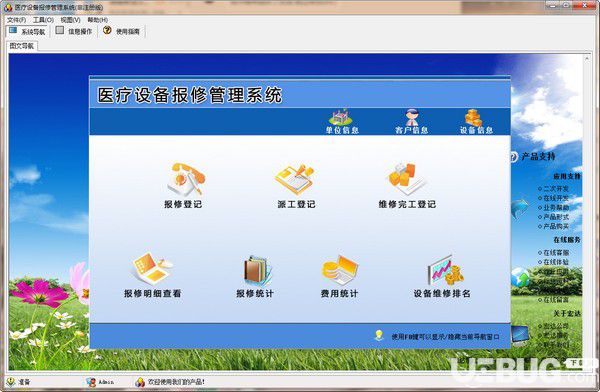This screenshot has height=392, width=600.
Task: Click the scroll up arrow of navigation pane
Action: click(587, 58)
